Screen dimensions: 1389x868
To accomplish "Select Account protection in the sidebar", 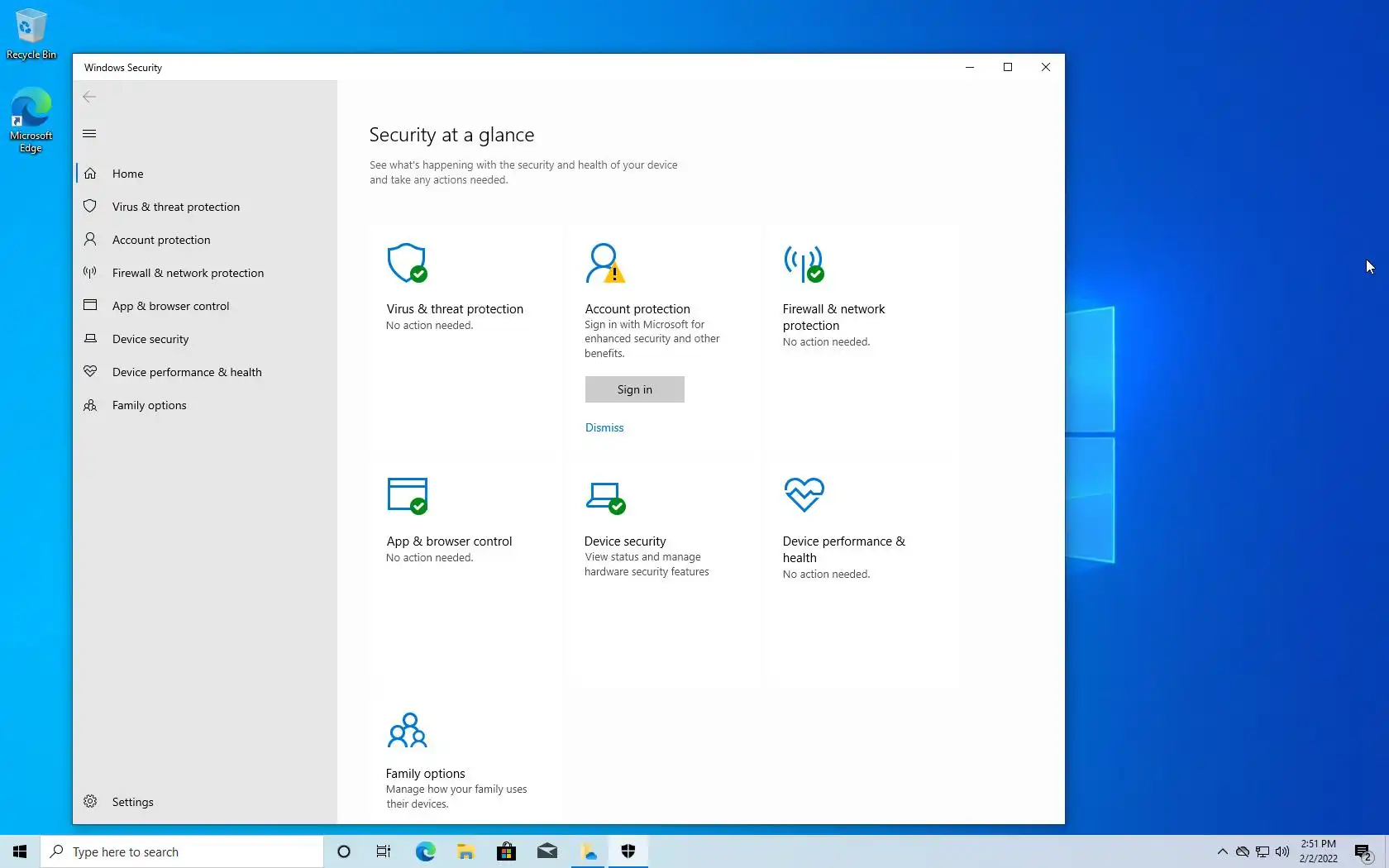I will (205, 240).
